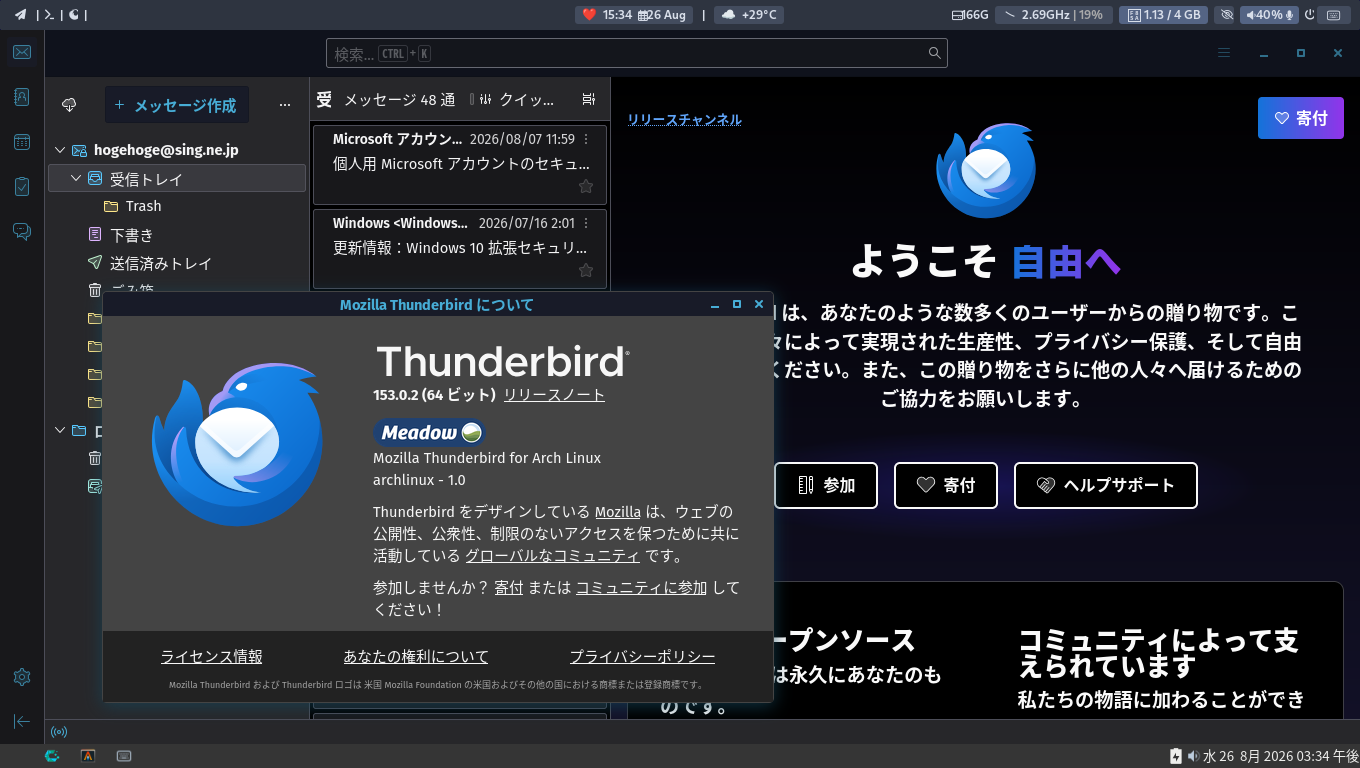Viewport: 1360px width, 768px height.
Task: Click the keyboard icon in top panel
Action: (x=1333, y=14)
